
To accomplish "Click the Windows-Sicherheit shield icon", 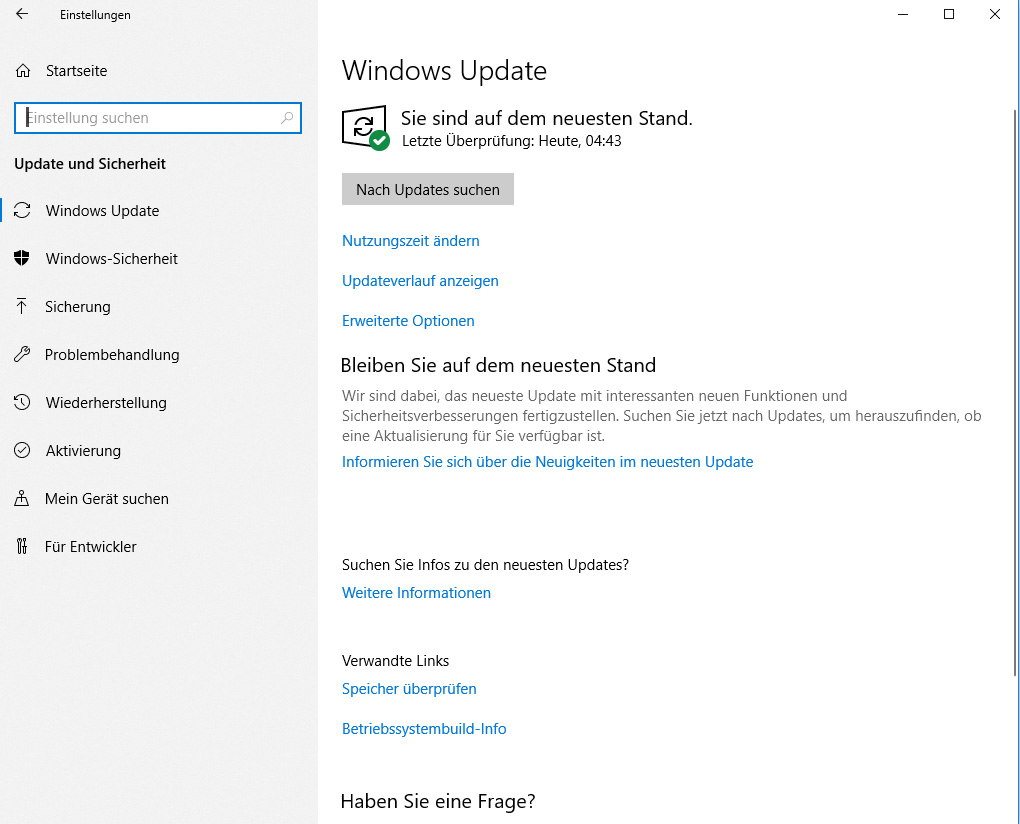I will (x=22, y=258).
